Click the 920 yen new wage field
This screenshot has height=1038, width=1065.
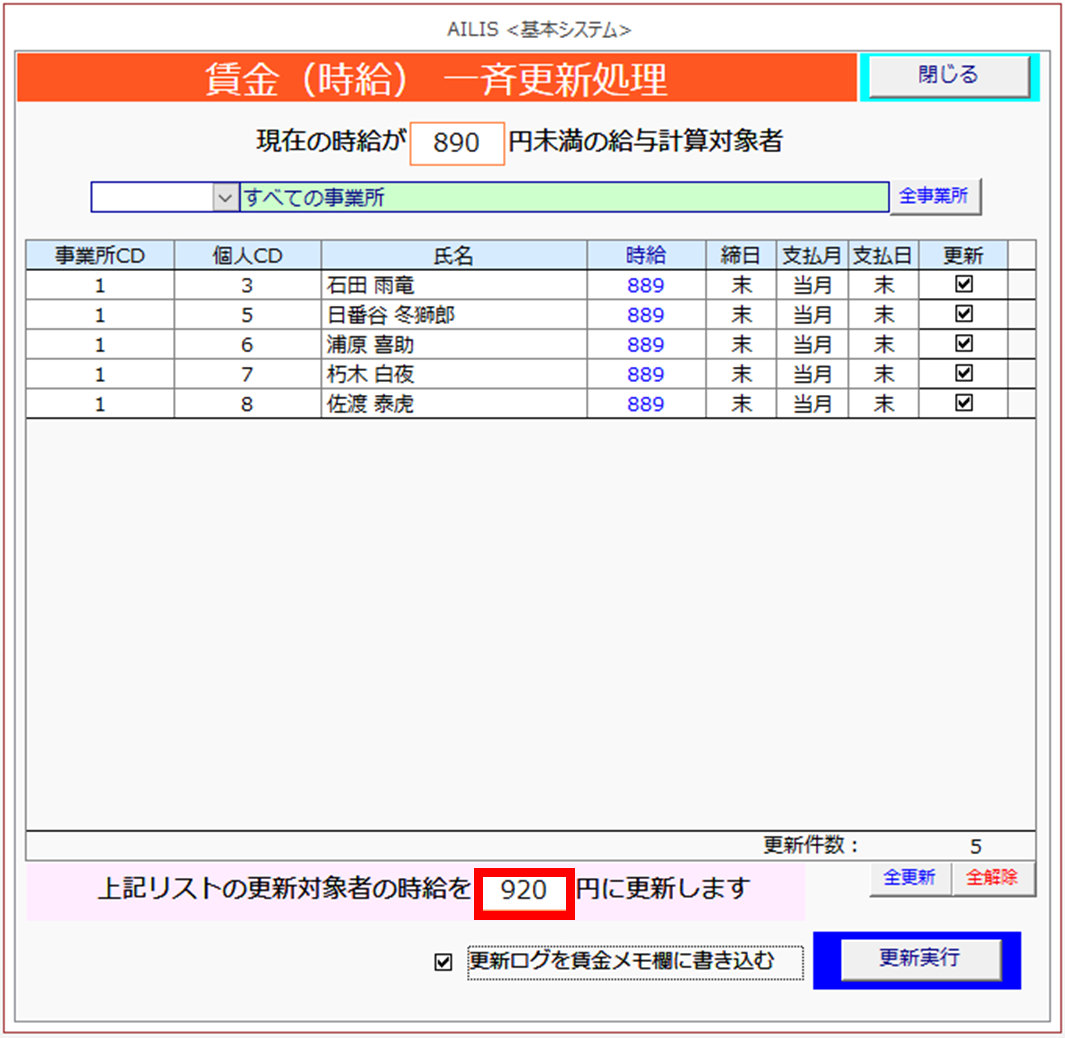coord(523,890)
